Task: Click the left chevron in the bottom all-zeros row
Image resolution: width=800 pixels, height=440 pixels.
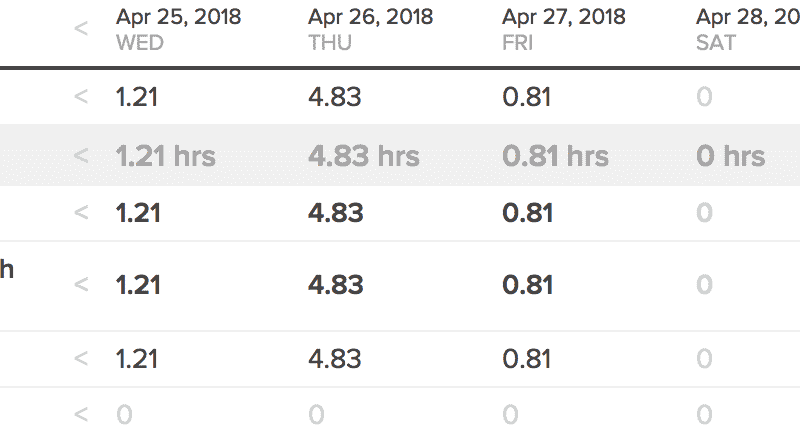Action: tap(81, 414)
